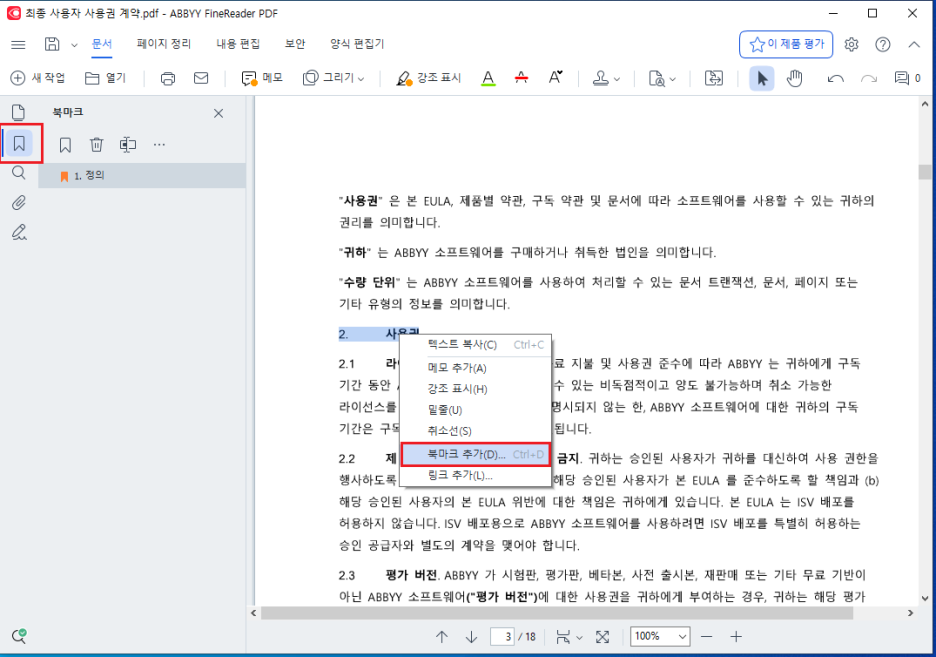This screenshot has height=657, width=936.
Task: Click the fit to page icon
Action: [602, 637]
